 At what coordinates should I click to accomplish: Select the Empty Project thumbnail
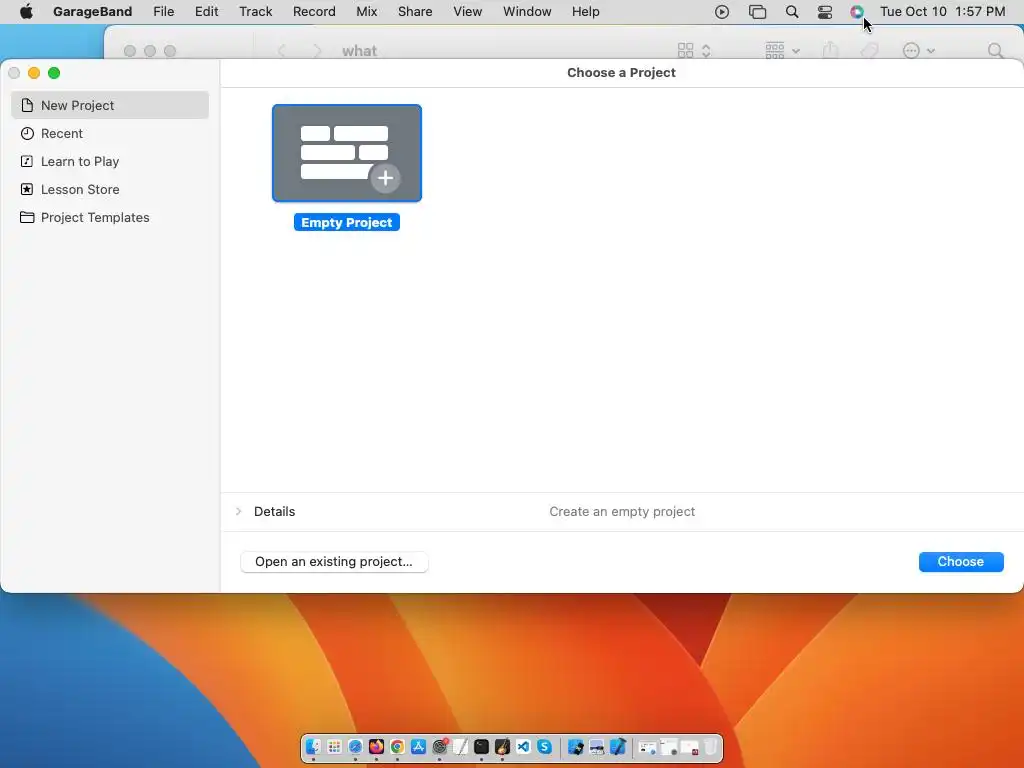tap(347, 153)
